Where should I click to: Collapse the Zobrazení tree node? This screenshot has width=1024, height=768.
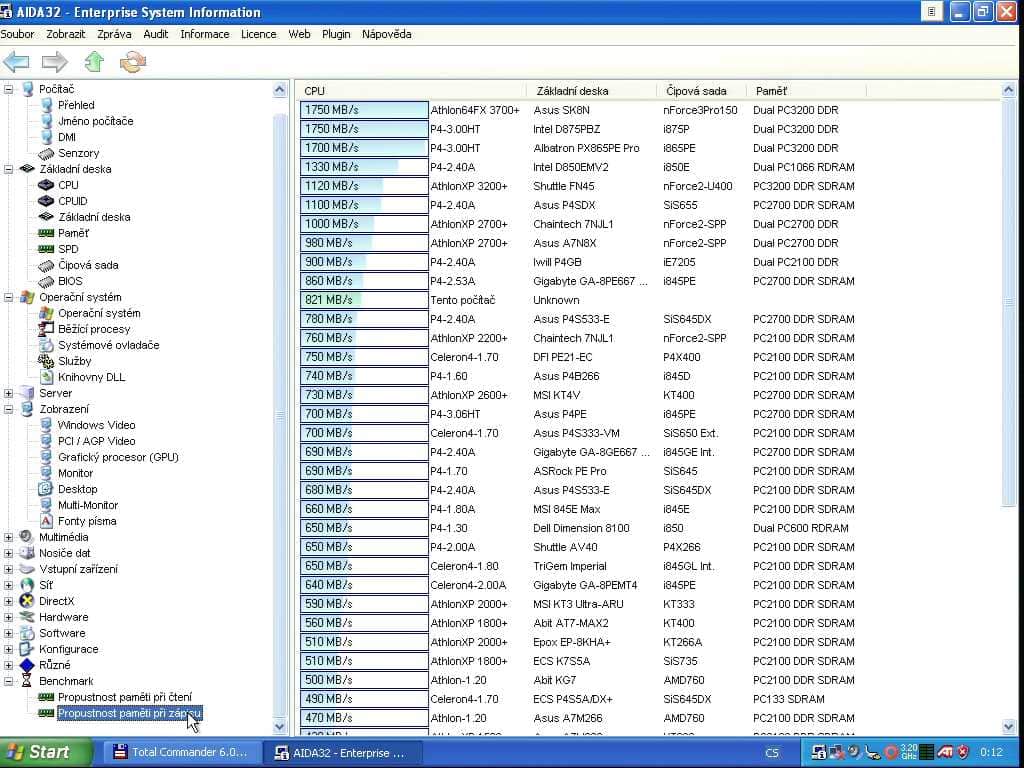pyautogui.click(x=8, y=409)
